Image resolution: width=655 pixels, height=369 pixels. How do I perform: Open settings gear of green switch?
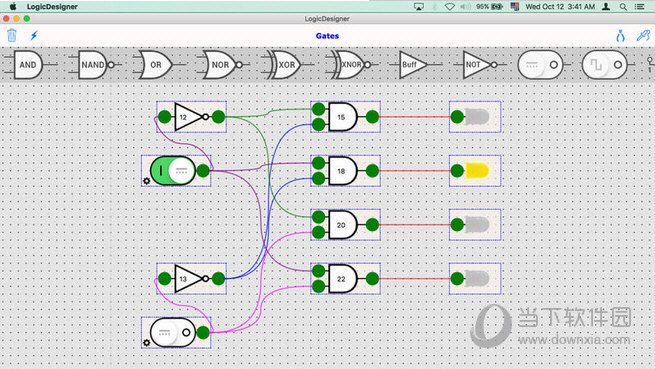(146, 181)
